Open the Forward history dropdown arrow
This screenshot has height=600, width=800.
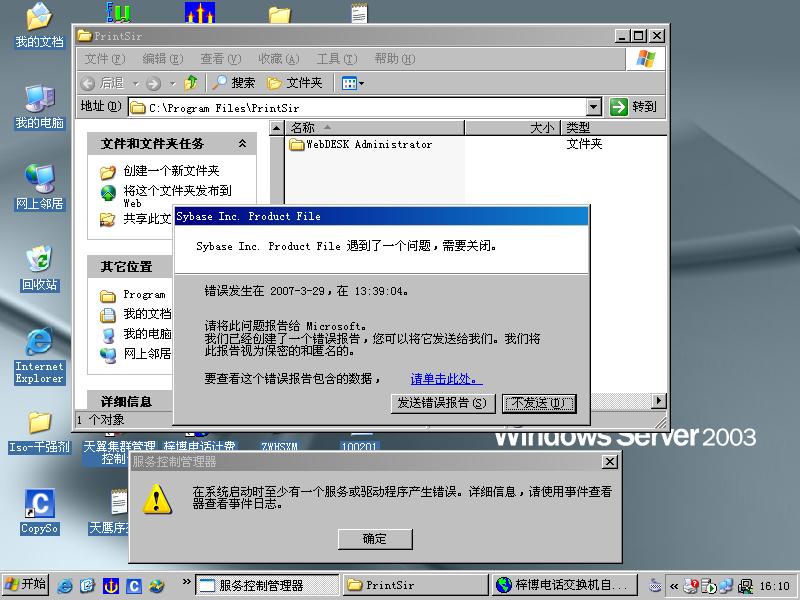pos(172,83)
